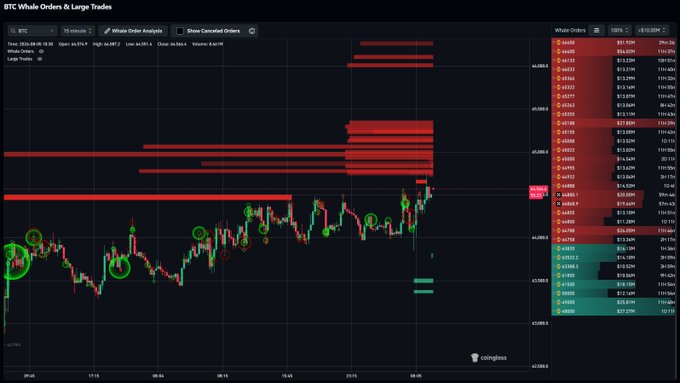Click the Binance icon on the 66133 order

(559, 60)
